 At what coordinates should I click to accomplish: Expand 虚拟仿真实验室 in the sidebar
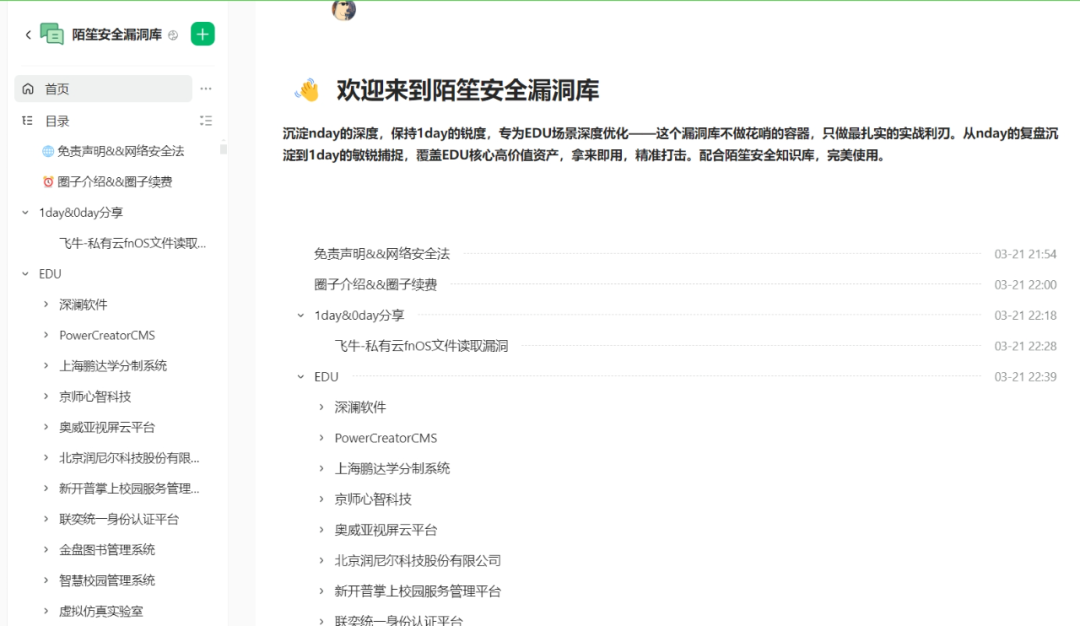click(x=46, y=610)
